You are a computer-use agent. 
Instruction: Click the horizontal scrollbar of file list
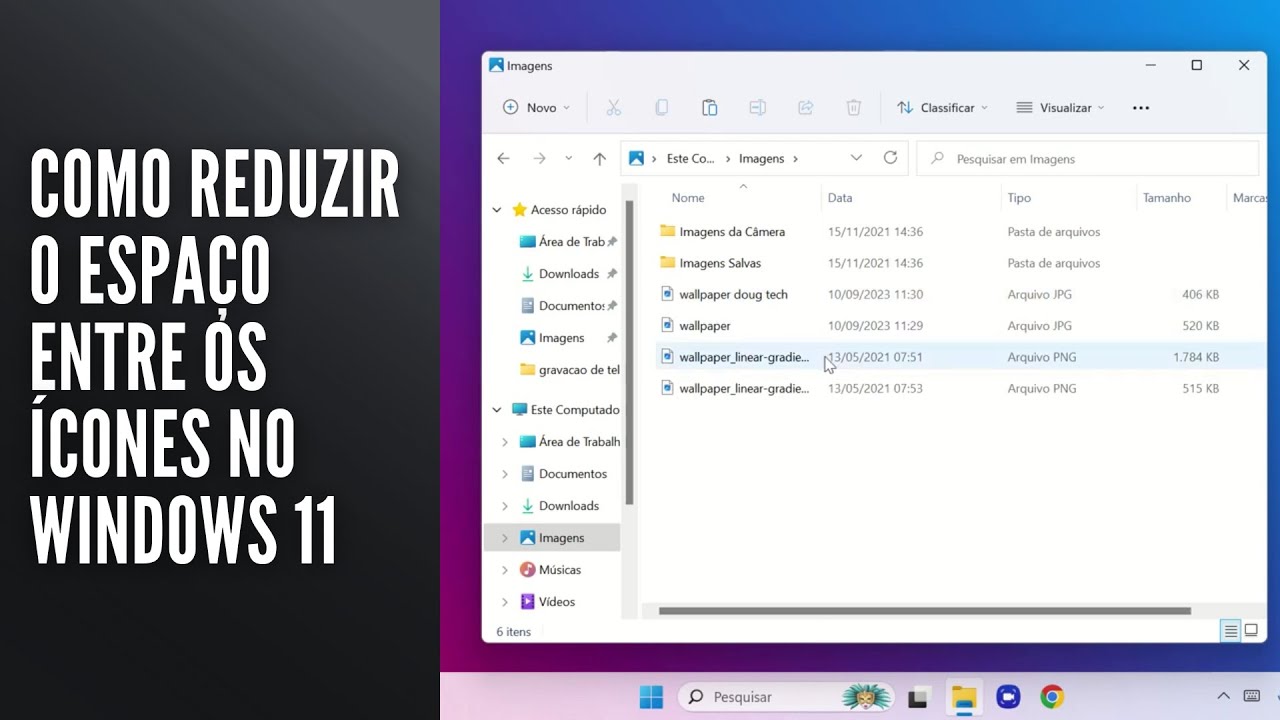click(x=925, y=611)
